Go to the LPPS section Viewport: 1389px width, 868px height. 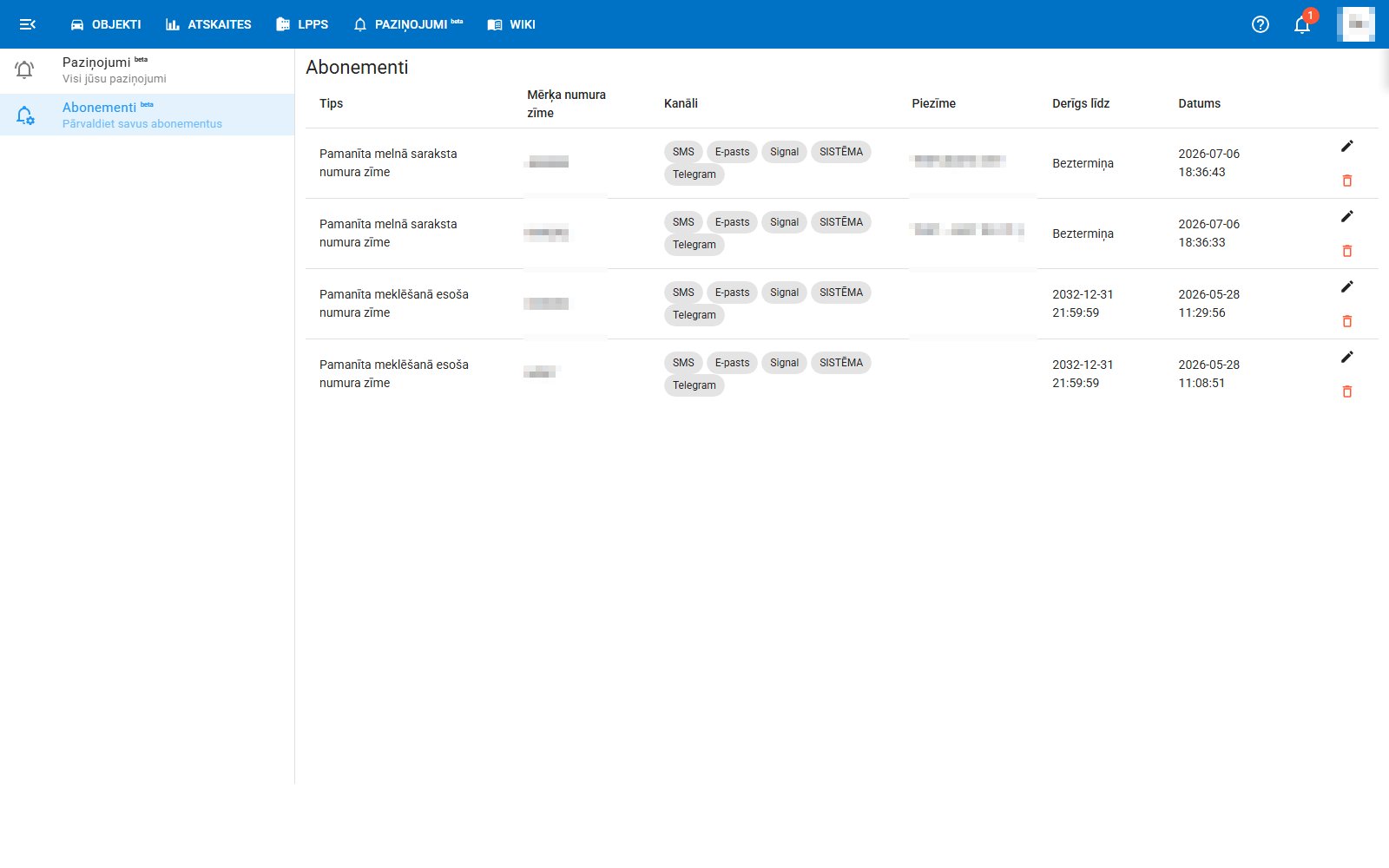302,24
